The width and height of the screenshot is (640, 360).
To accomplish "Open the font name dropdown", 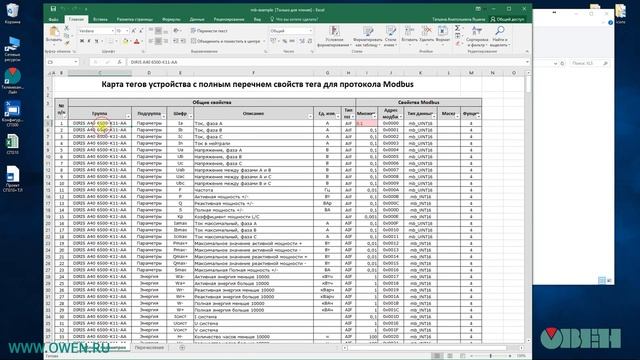I will pyautogui.click(x=113, y=31).
